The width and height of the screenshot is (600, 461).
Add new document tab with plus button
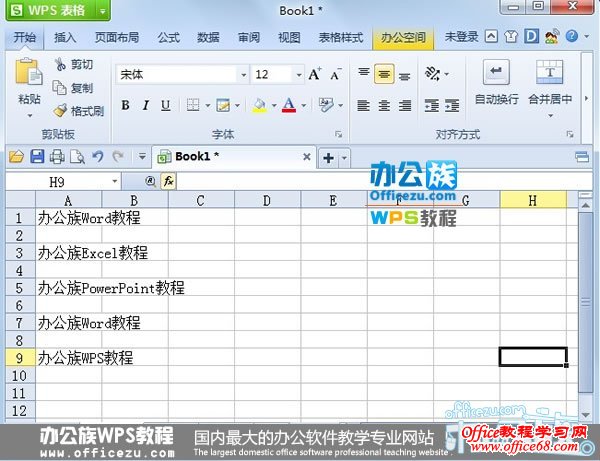[x=328, y=158]
